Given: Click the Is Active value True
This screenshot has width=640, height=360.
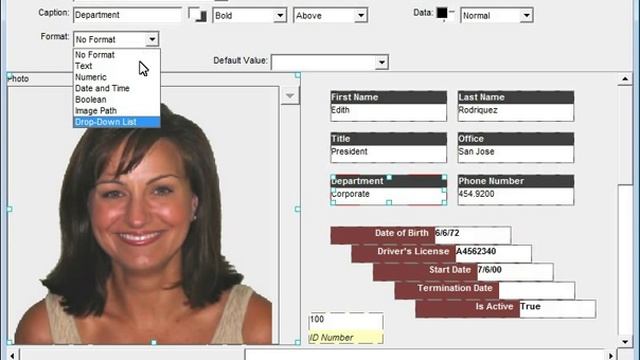Looking at the screenshot, I should (558, 309).
